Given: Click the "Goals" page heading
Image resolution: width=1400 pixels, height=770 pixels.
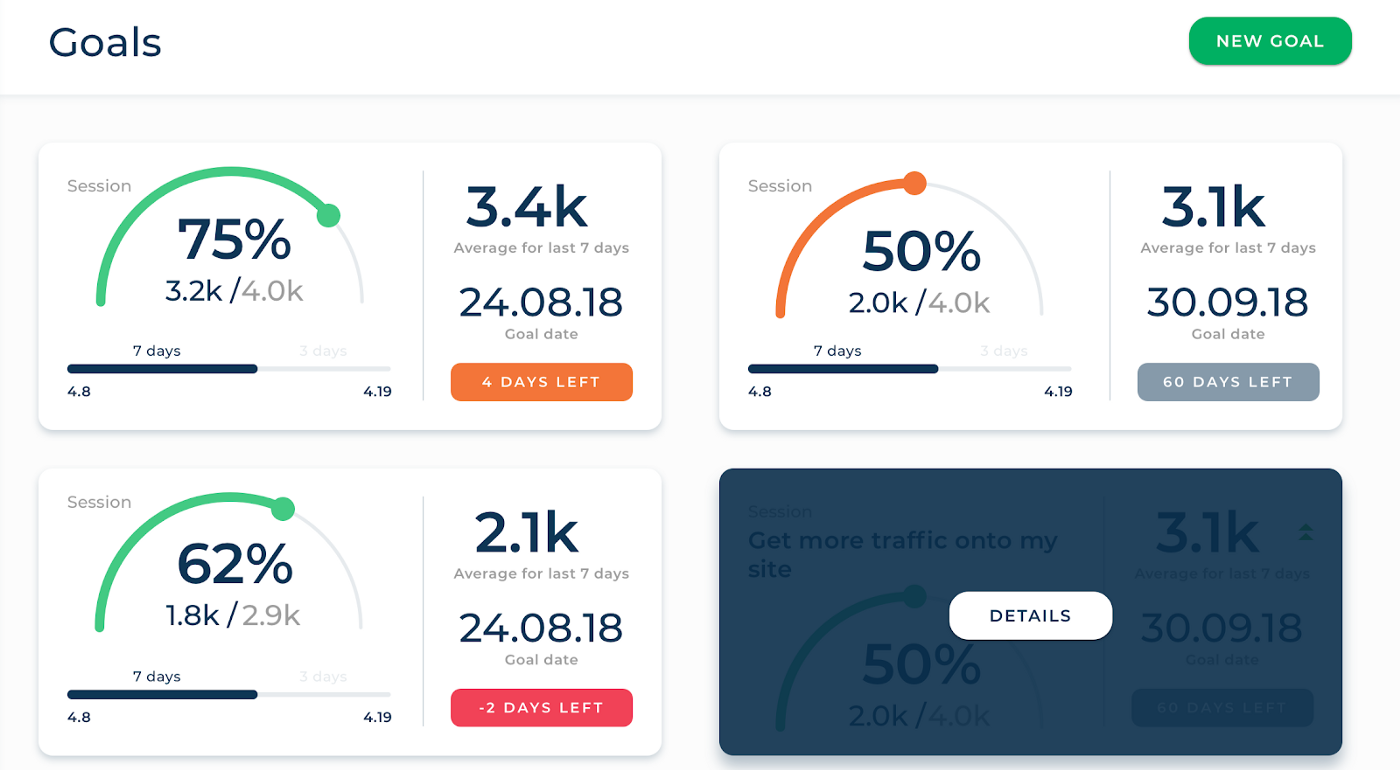Looking at the screenshot, I should click(x=105, y=42).
